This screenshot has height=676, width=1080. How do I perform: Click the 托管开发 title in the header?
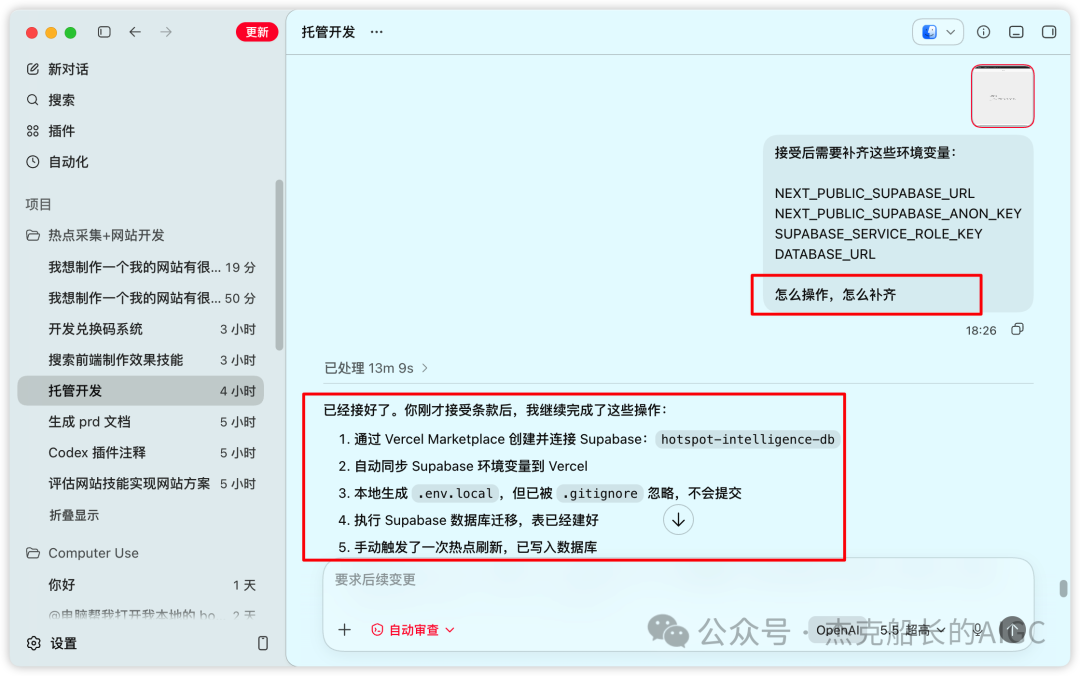pyautogui.click(x=328, y=32)
